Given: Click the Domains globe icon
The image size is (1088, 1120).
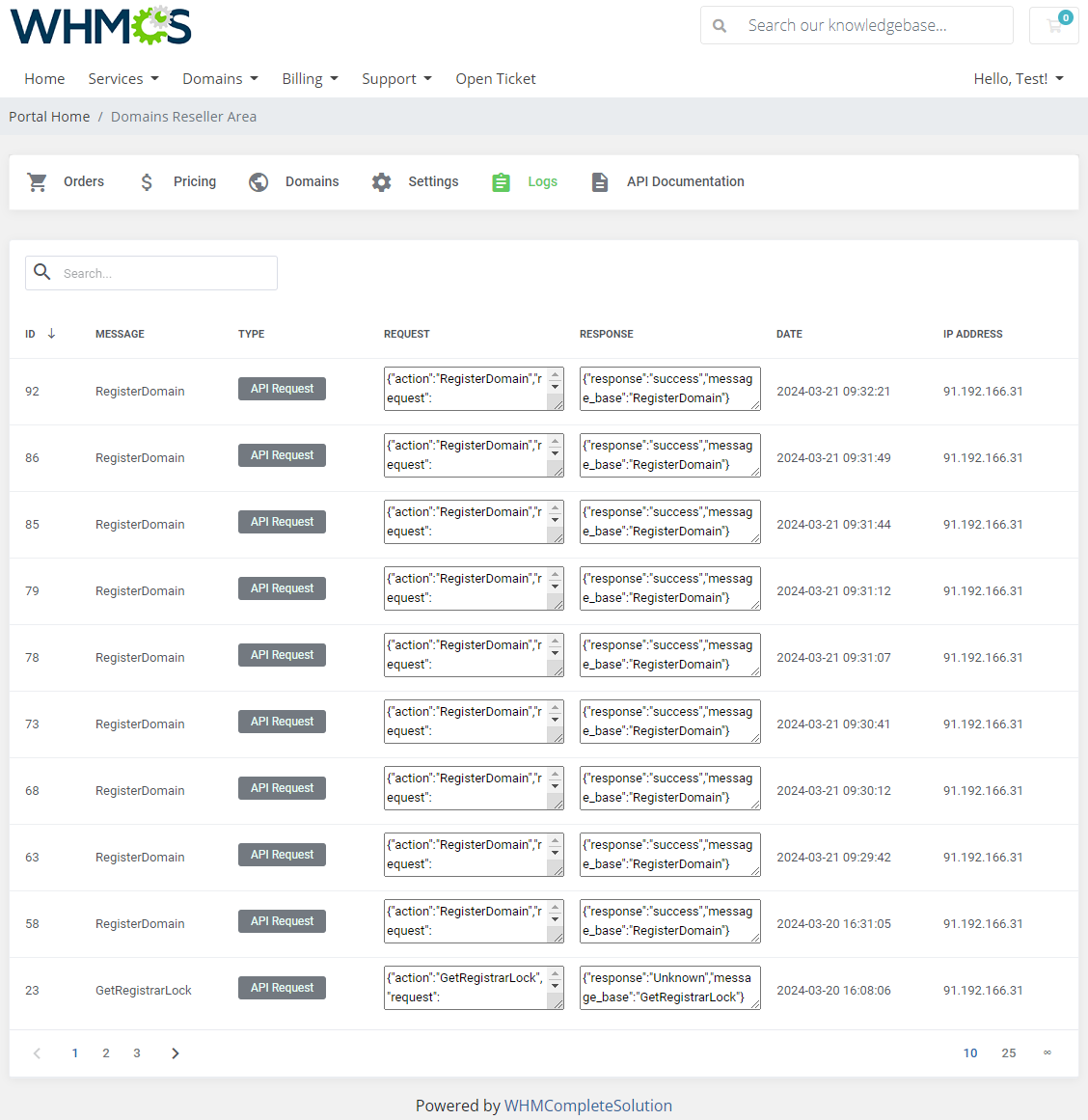Looking at the screenshot, I should coord(258,181).
